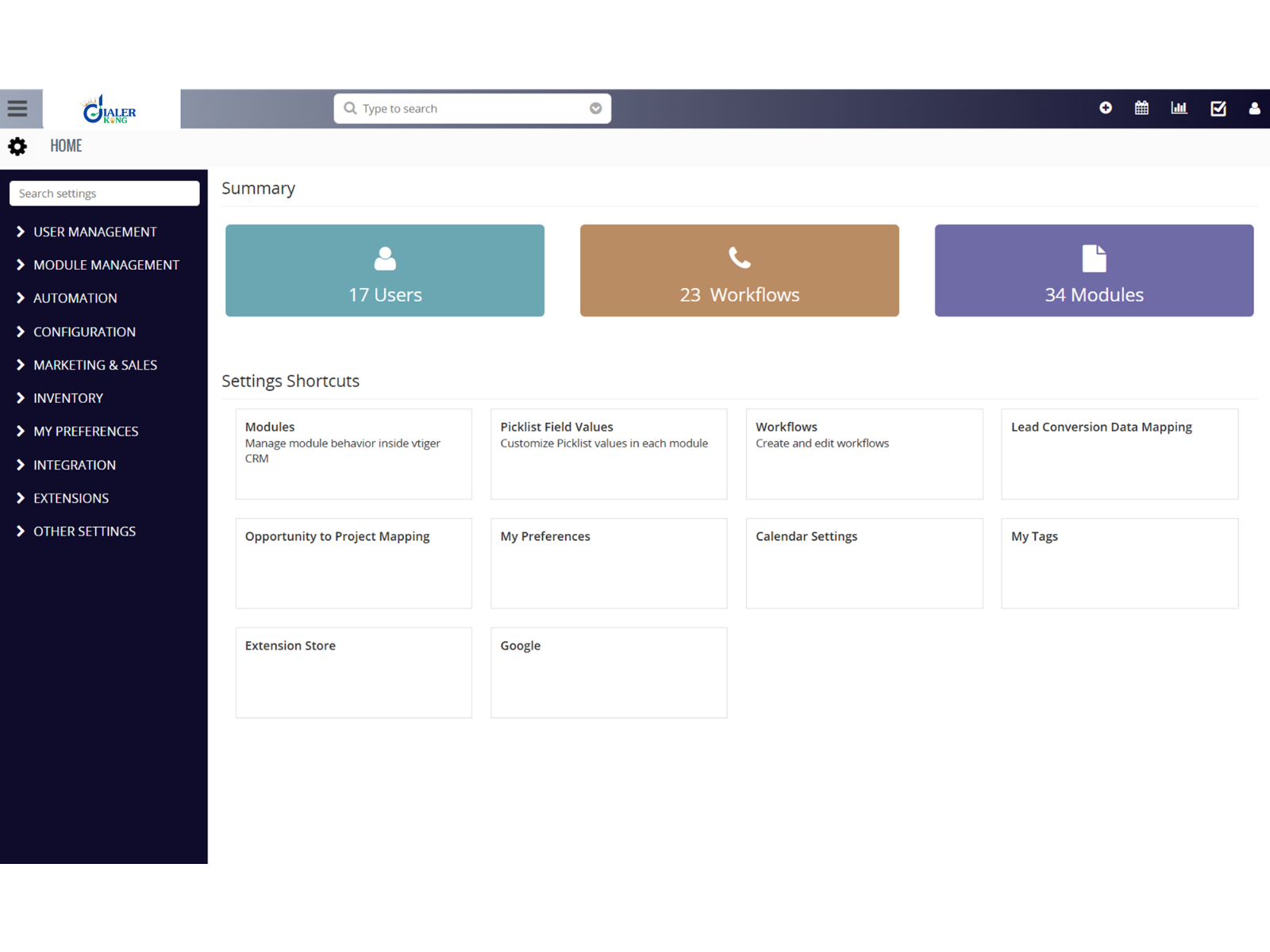Go to the HOME menu item
This screenshot has height=952, width=1270.
66,146
